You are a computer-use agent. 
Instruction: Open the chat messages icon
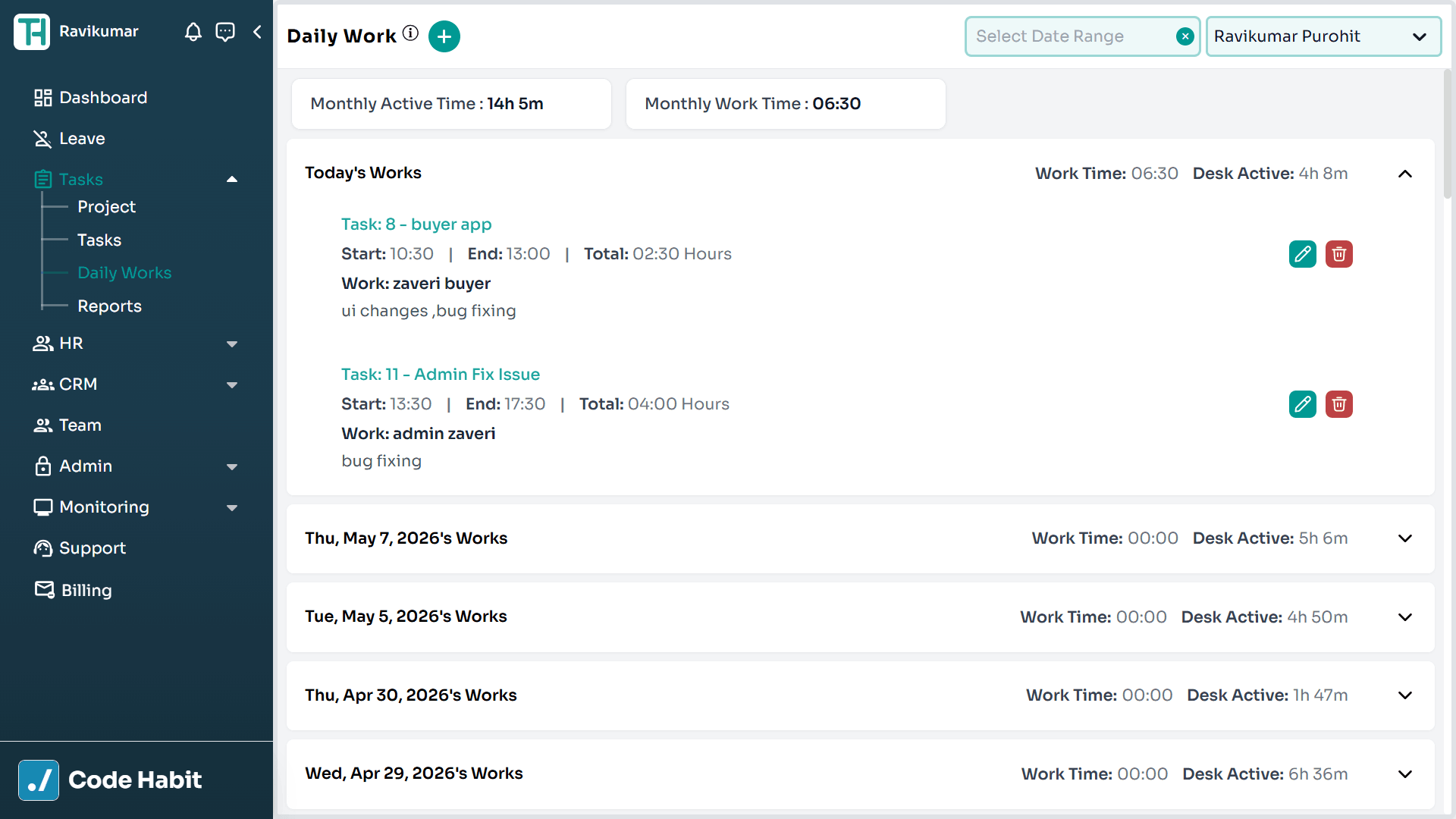pyautogui.click(x=225, y=32)
